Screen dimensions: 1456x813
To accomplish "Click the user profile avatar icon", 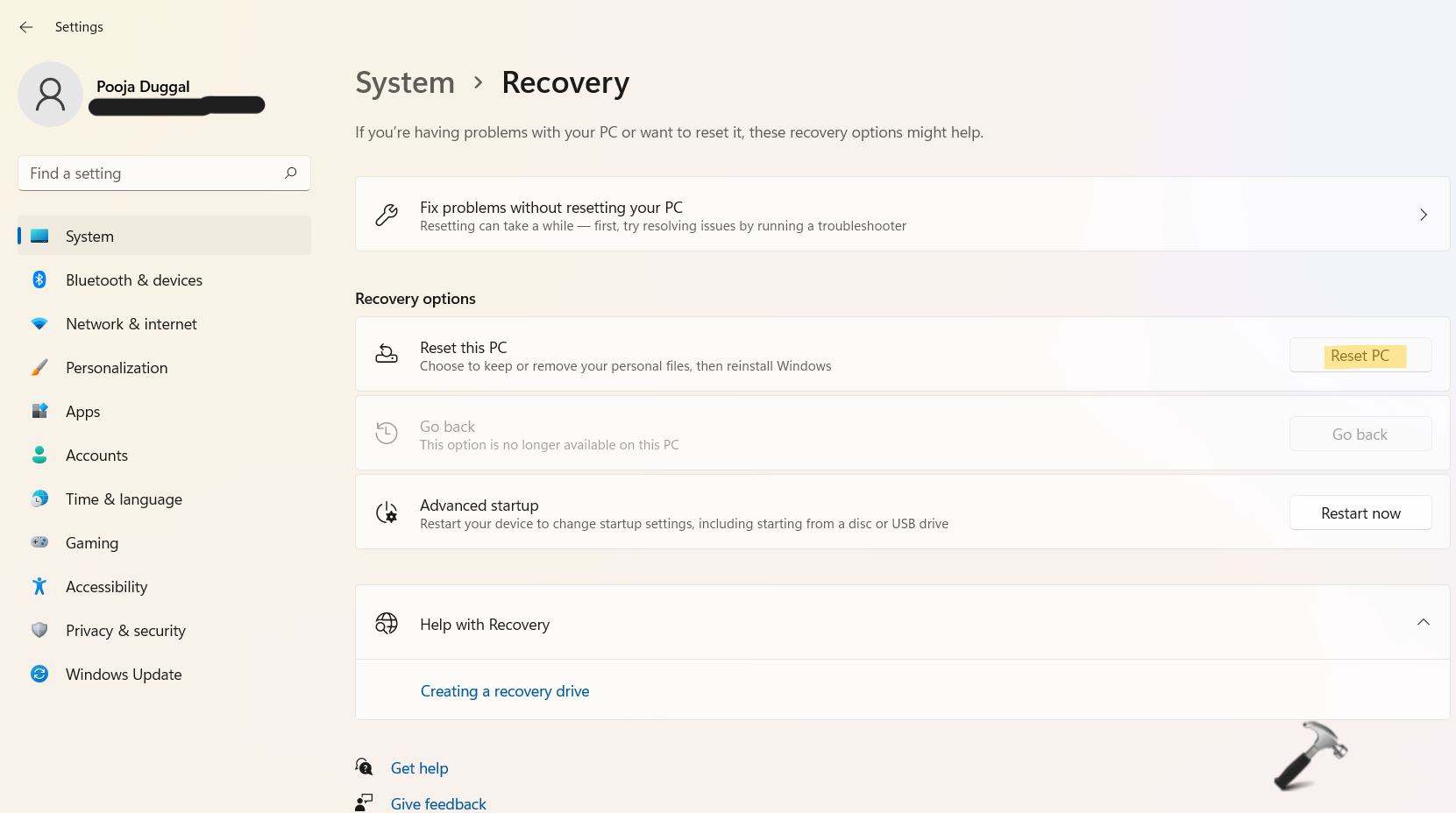I will click(x=50, y=94).
